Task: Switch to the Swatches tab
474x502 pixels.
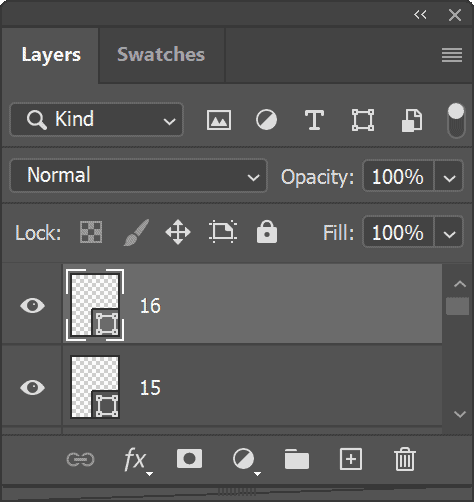Action: coord(161,55)
